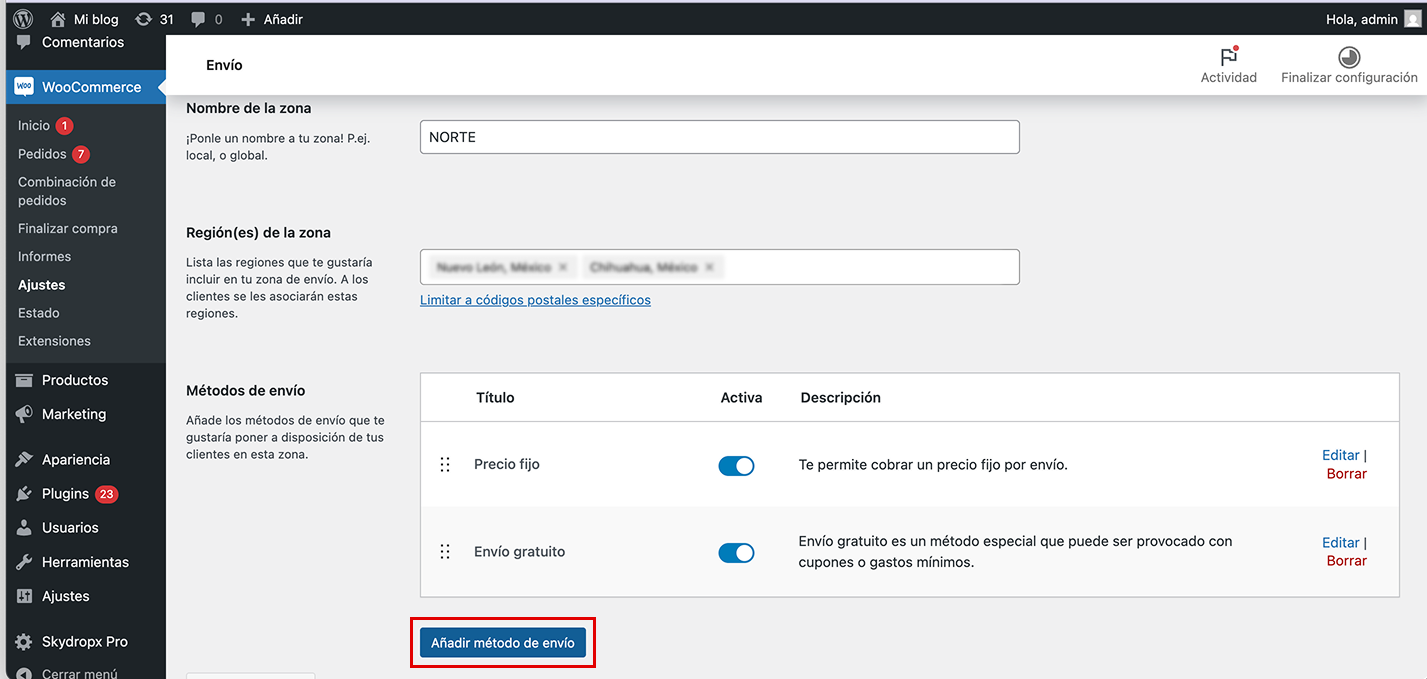Click the Inicio 1 notification badge
Viewport: 1427px width, 679px height.
[64, 126]
